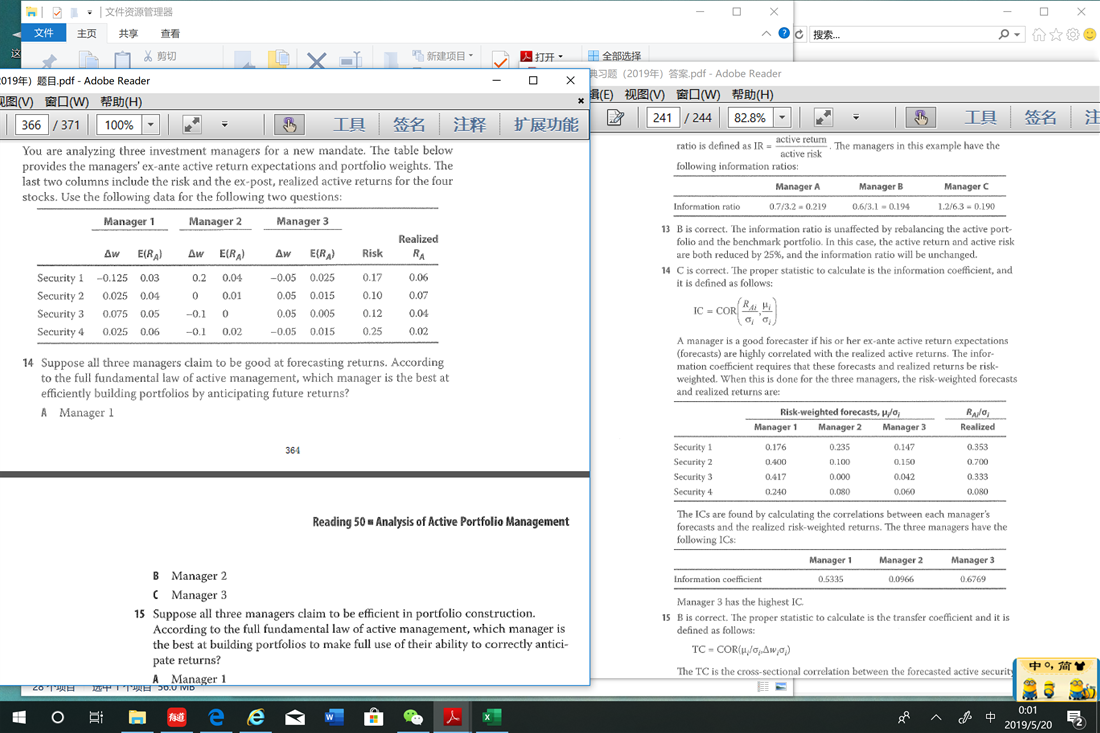Toggle the quick access properties checkmark icon

click(57, 12)
